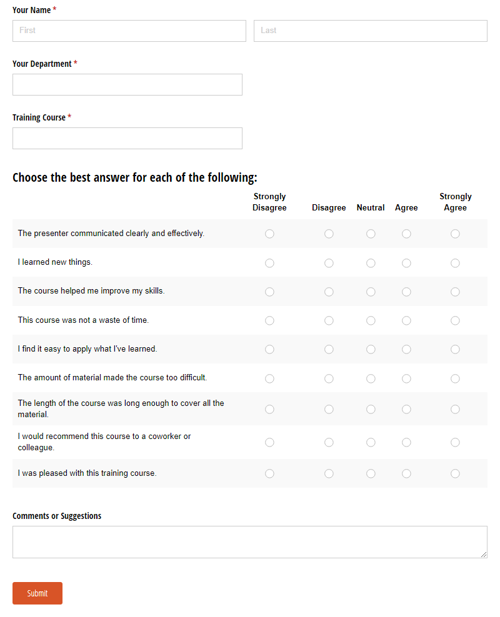Select Disagree for course not a waste of time
500x617 pixels.
[x=329, y=321]
